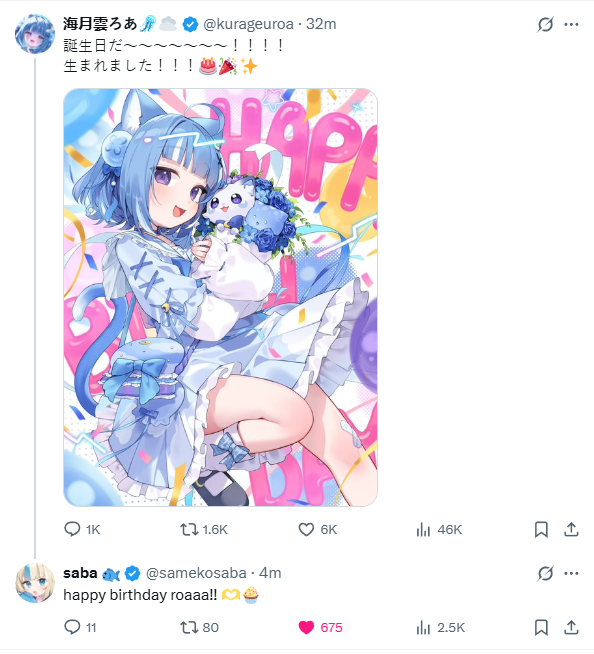Bookmark saba's reply
594x654 pixels.
pos(541,627)
